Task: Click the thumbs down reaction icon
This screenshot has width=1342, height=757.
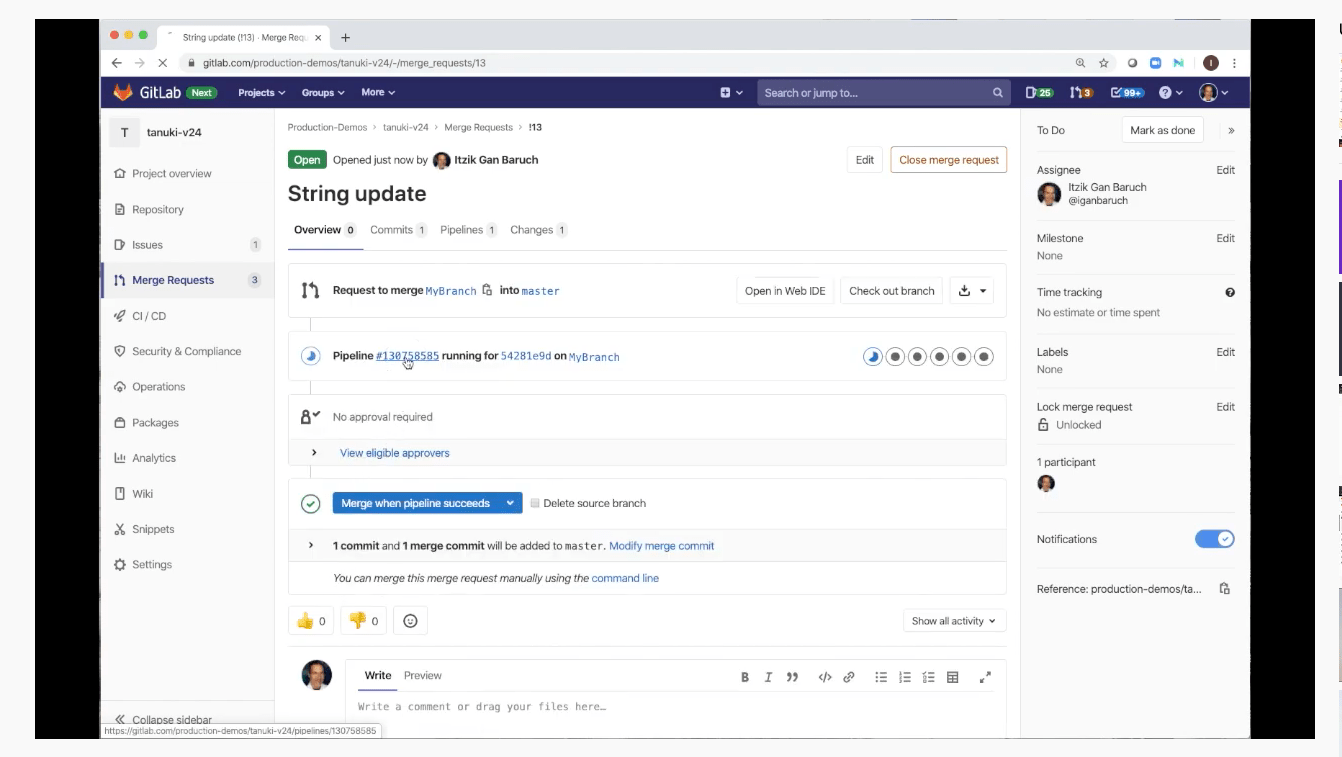Action: 357,621
